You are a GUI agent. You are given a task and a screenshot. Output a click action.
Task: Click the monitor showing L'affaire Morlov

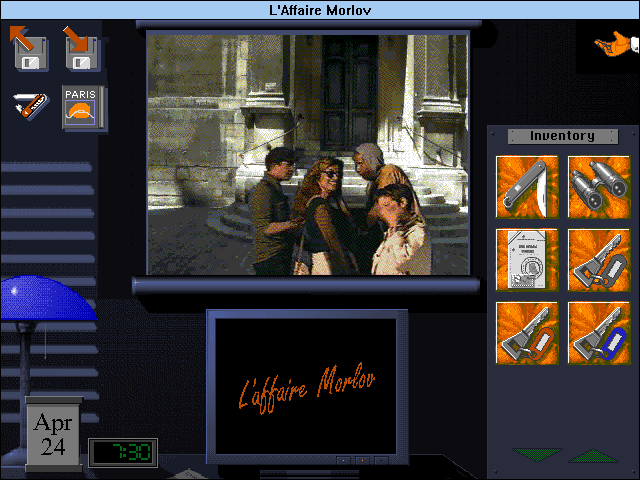click(x=307, y=387)
